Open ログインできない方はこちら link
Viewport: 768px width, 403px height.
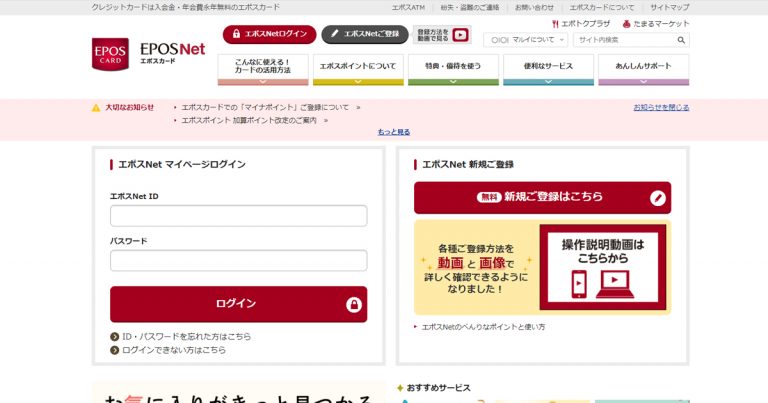(174, 350)
